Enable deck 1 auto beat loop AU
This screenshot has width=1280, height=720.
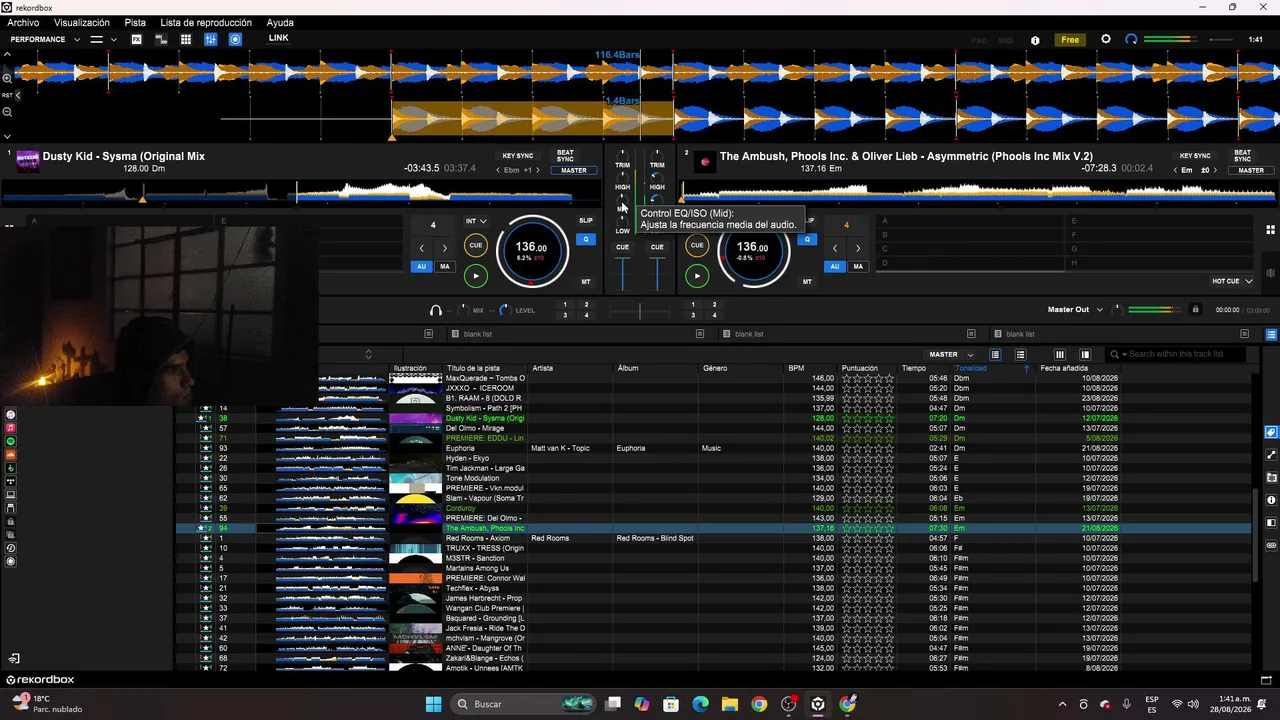point(421,267)
